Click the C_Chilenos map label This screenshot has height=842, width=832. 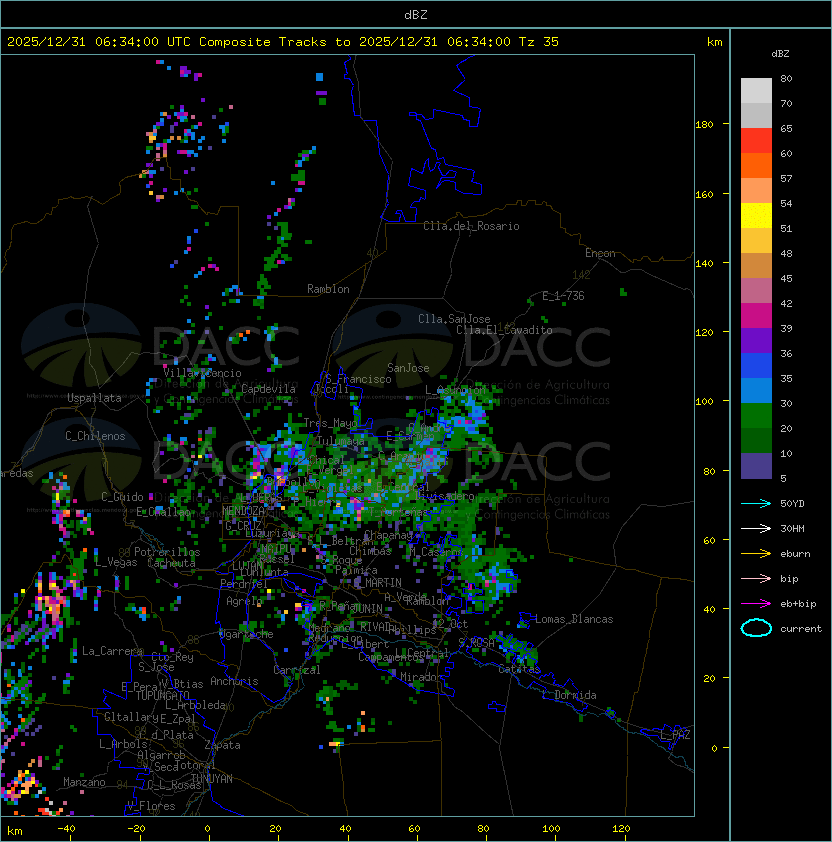95,436
